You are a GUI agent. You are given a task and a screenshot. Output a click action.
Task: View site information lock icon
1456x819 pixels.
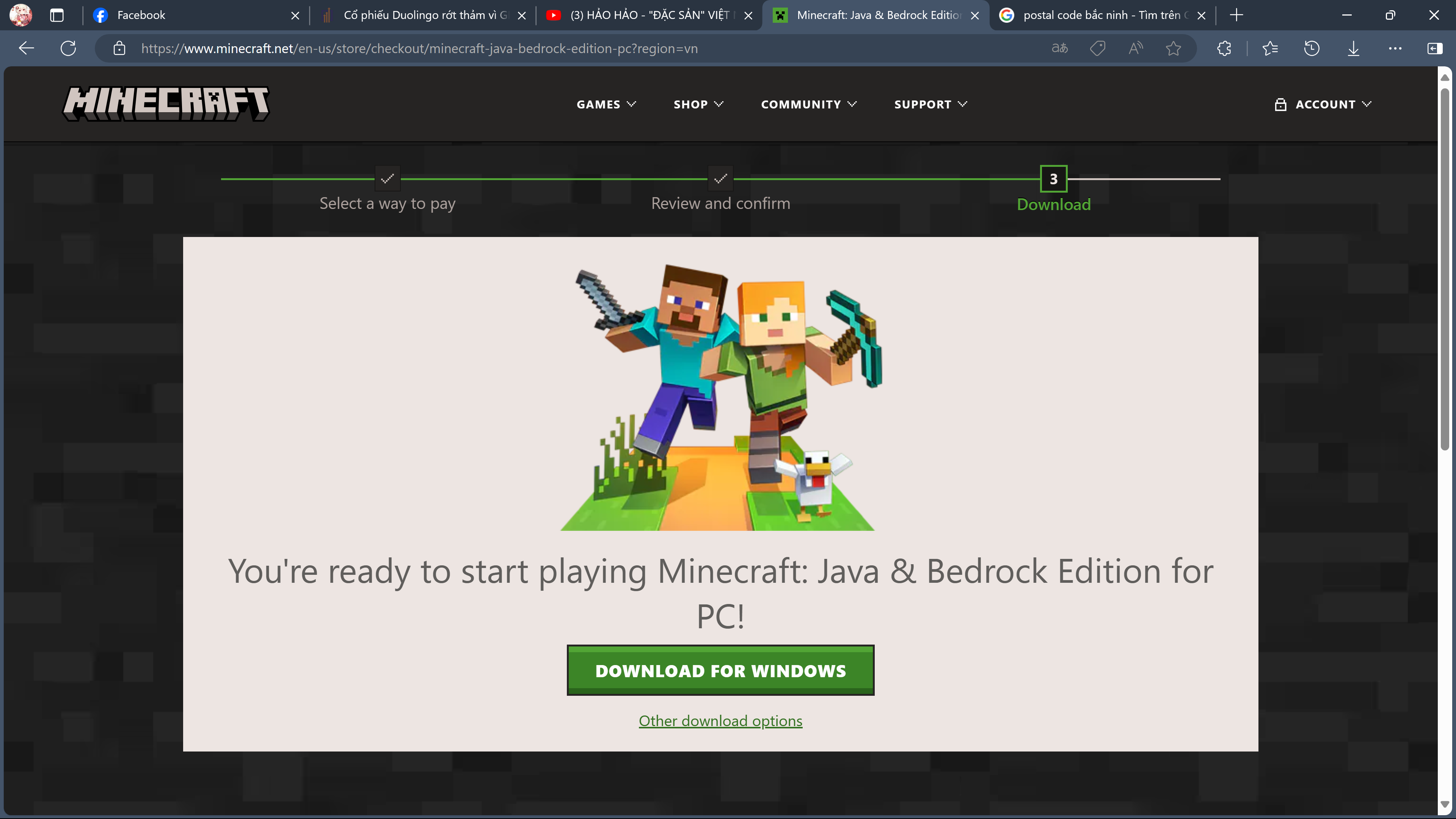(x=119, y=49)
